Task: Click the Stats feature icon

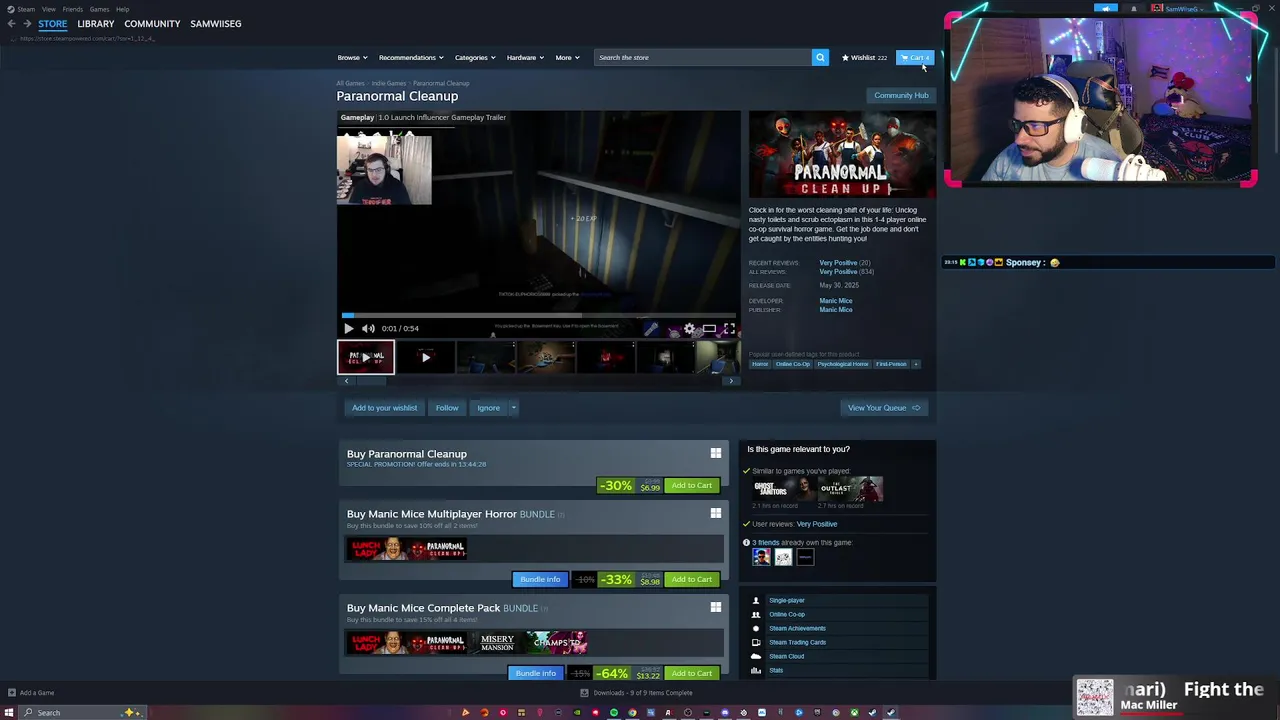Action: [x=756, y=670]
